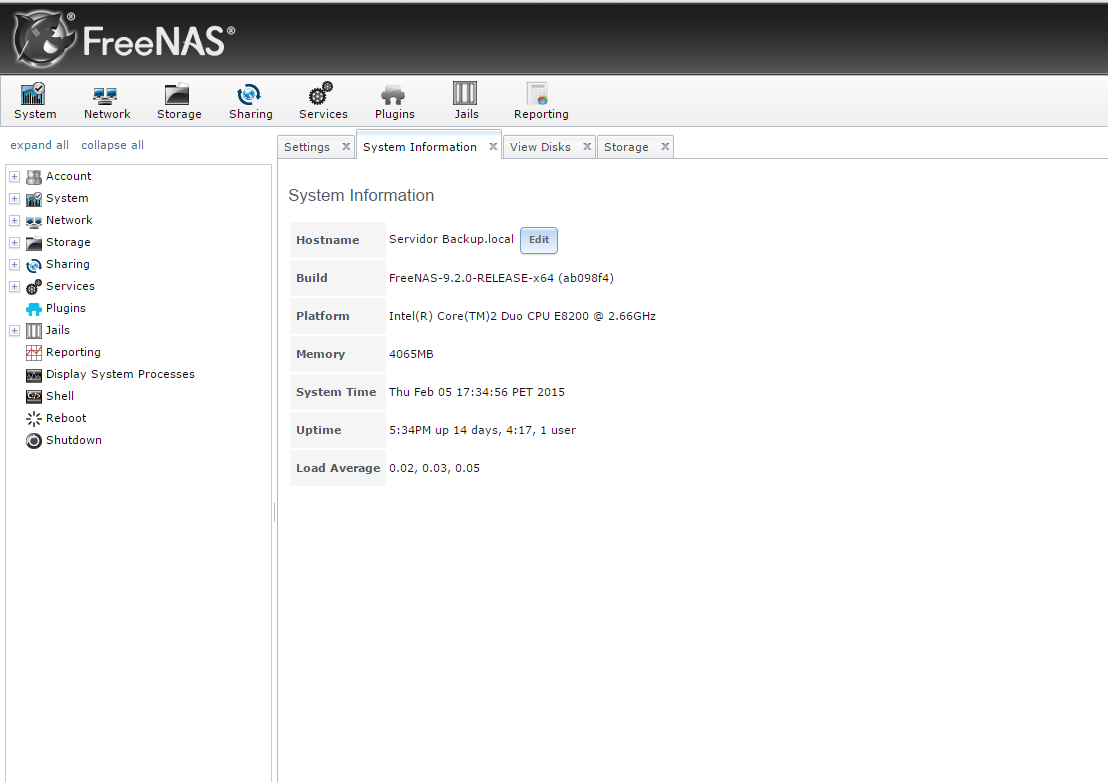Click the Shutdown label in sidebar

click(74, 439)
